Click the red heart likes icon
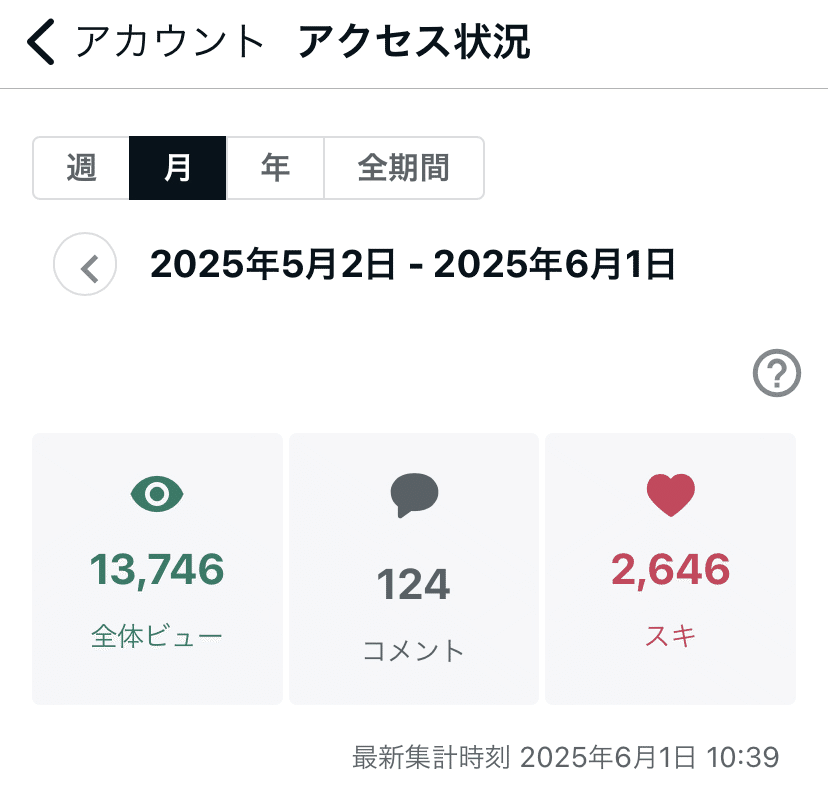This screenshot has width=828, height=795. (670, 494)
